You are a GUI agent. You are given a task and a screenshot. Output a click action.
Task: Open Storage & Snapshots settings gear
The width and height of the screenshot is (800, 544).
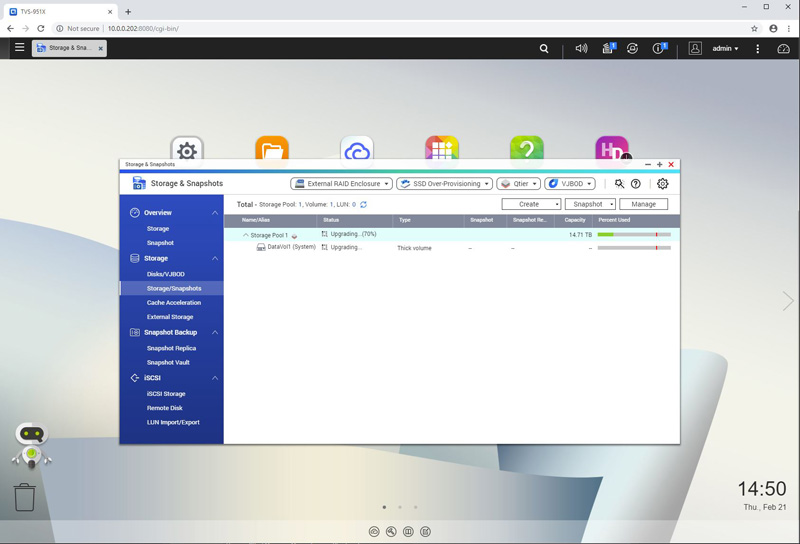662,184
